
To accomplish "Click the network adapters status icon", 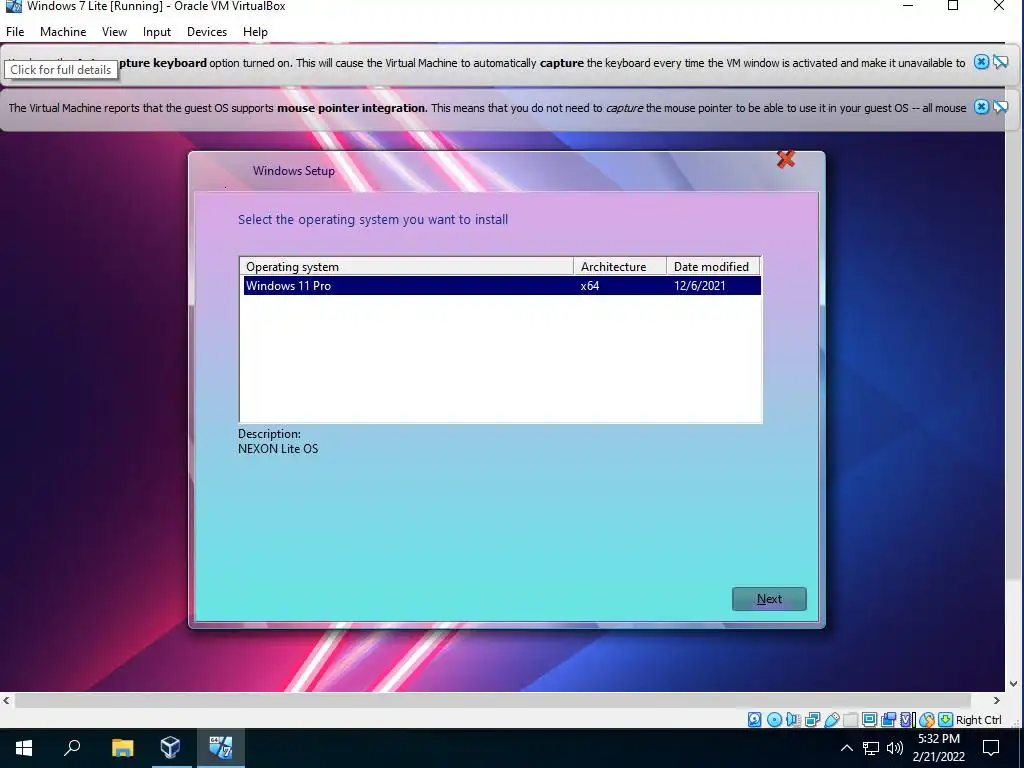I will (x=812, y=720).
